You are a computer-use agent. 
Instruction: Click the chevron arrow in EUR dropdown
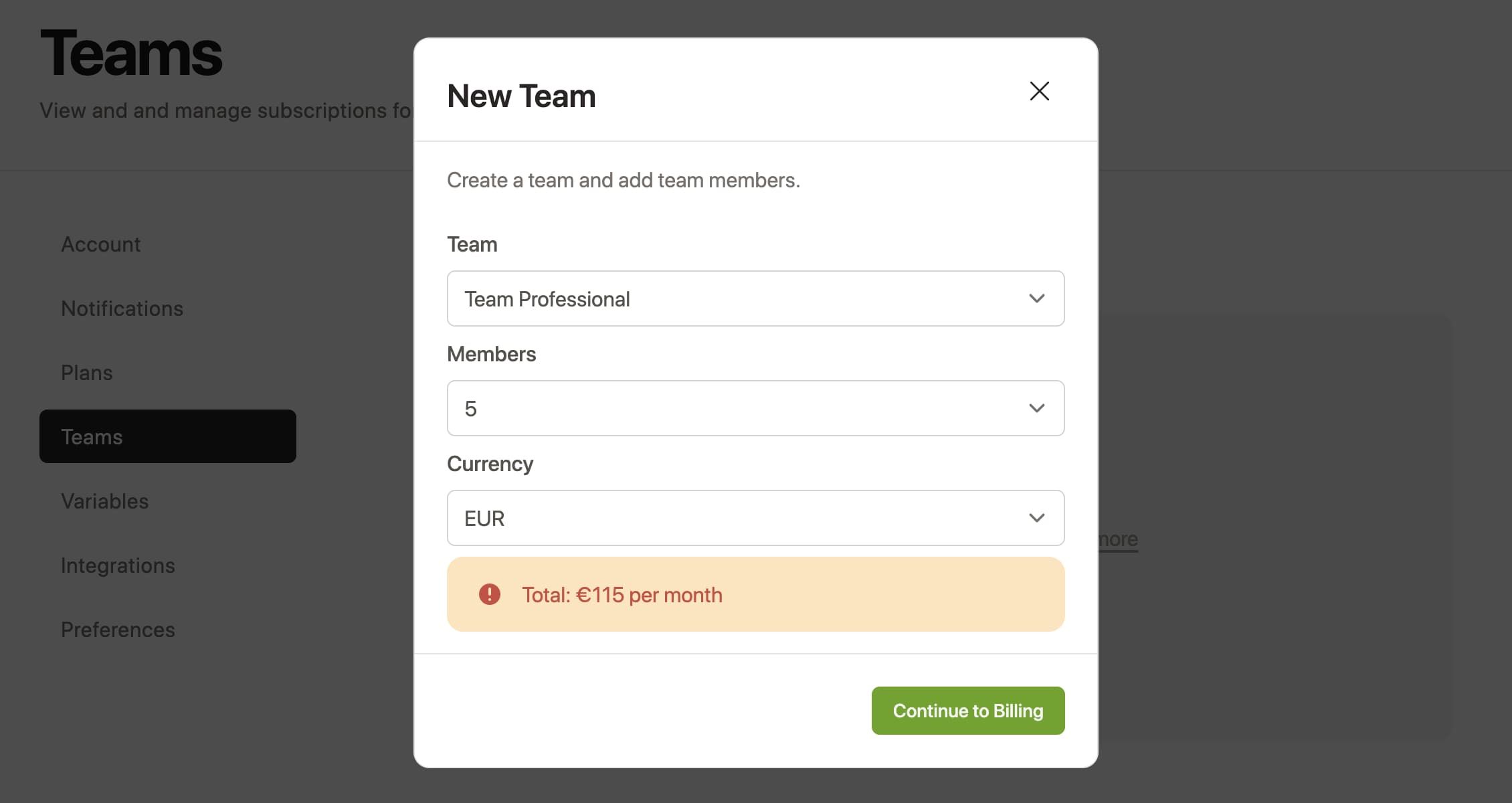point(1036,518)
